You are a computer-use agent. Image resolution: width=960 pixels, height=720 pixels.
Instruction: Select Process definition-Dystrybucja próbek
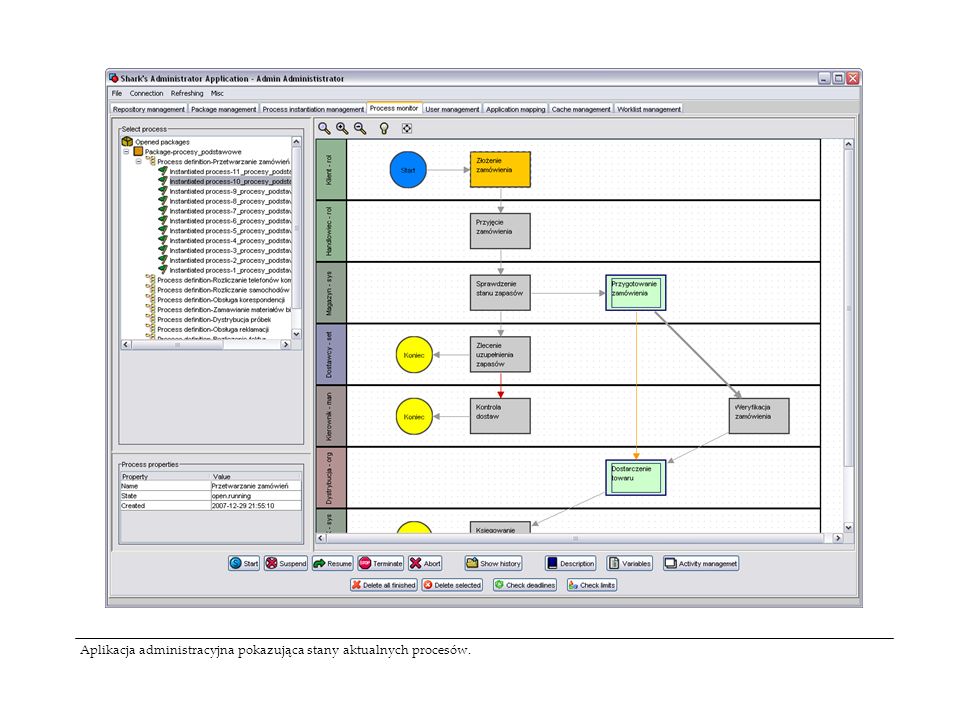(x=214, y=319)
